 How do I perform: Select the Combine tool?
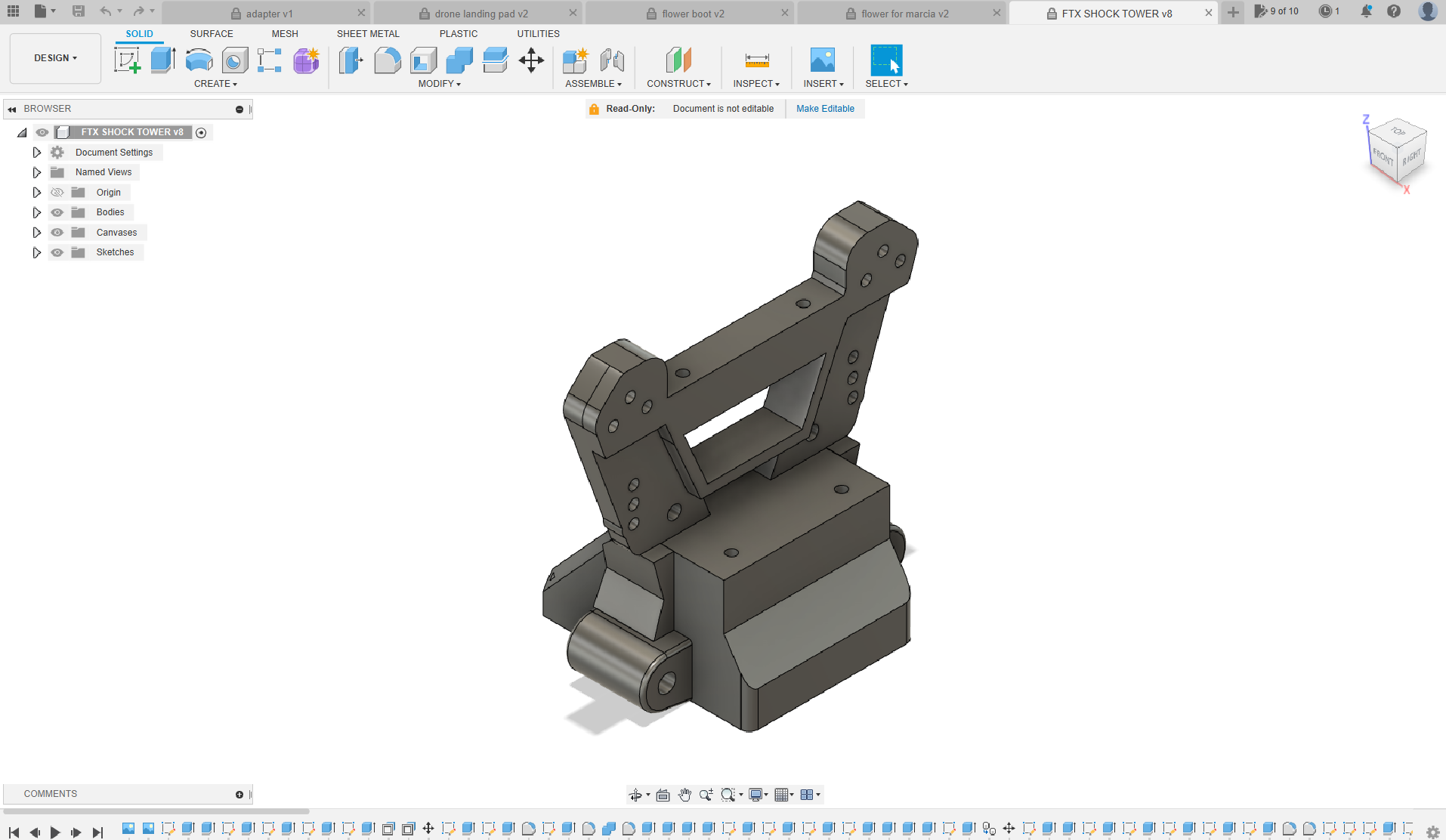459,60
